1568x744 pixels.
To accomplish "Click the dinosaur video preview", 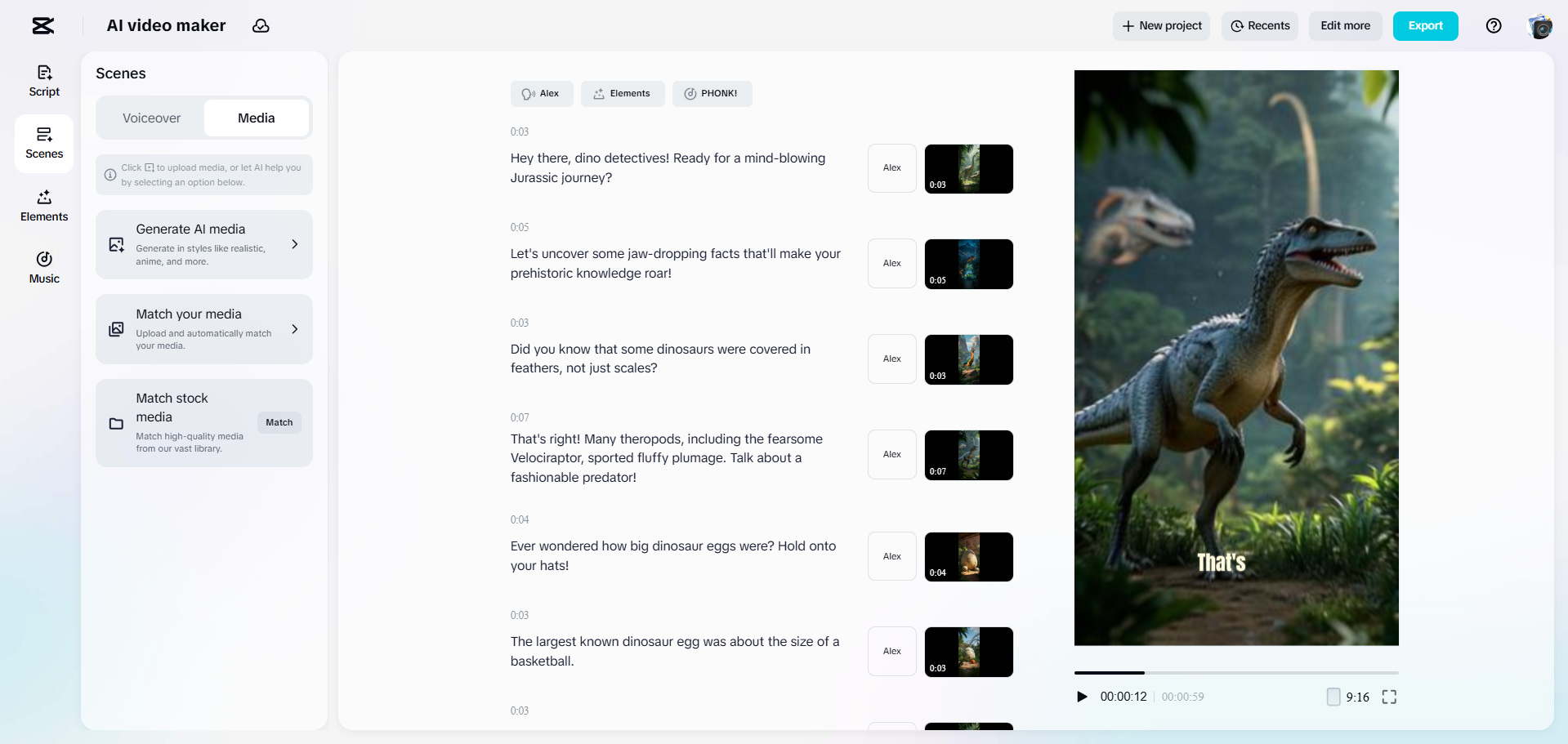I will [x=1236, y=358].
